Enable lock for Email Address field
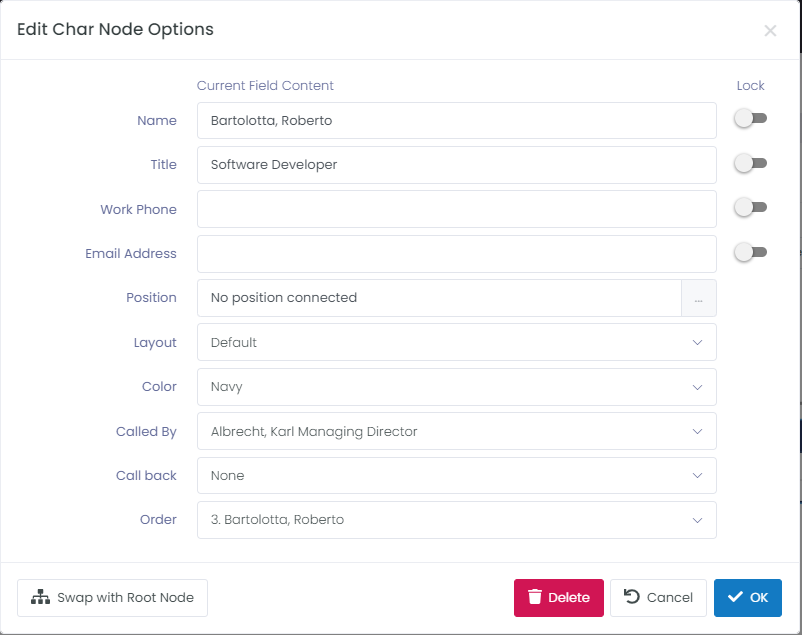Viewport: 802px width, 635px height. pos(750,252)
